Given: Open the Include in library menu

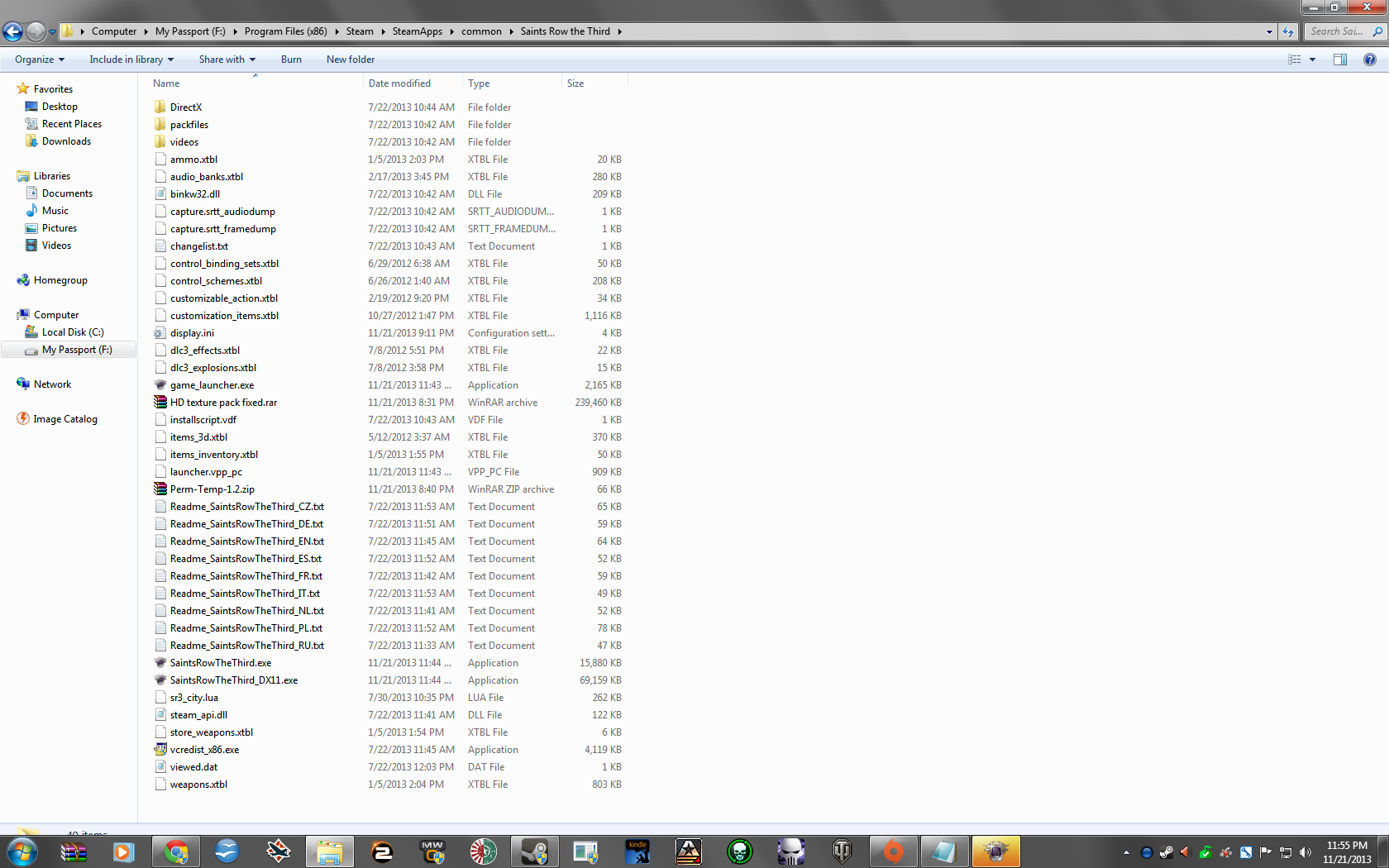Looking at the screenshot, I should click(131, 60).
